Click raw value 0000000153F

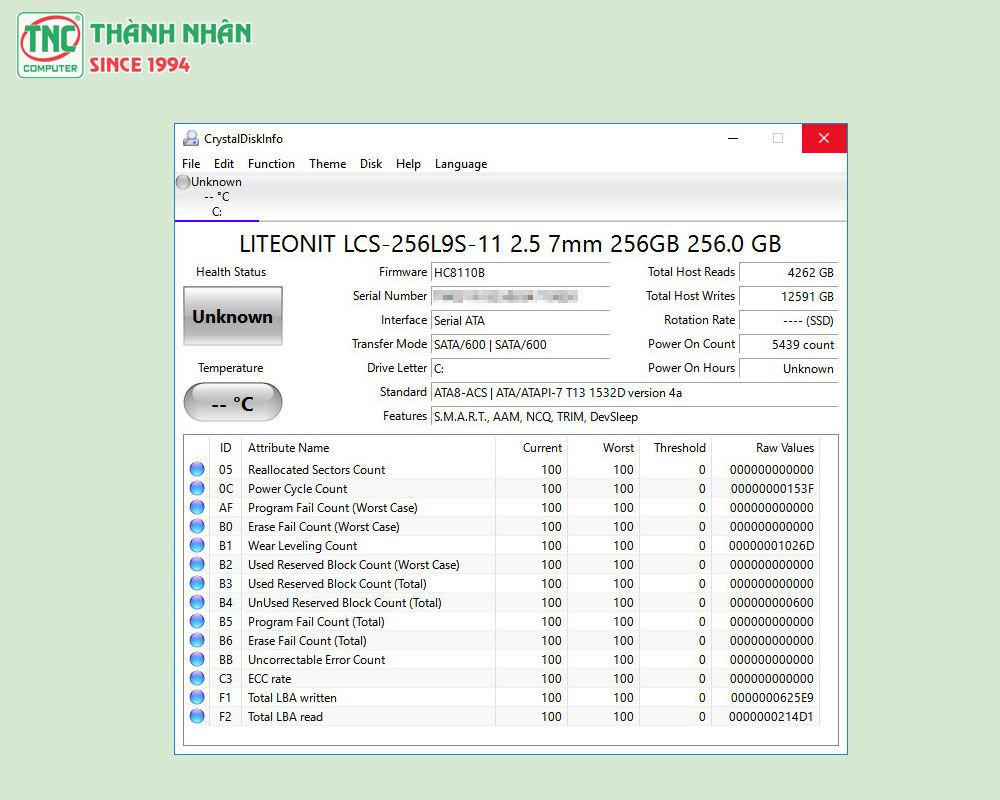[772, 489]
